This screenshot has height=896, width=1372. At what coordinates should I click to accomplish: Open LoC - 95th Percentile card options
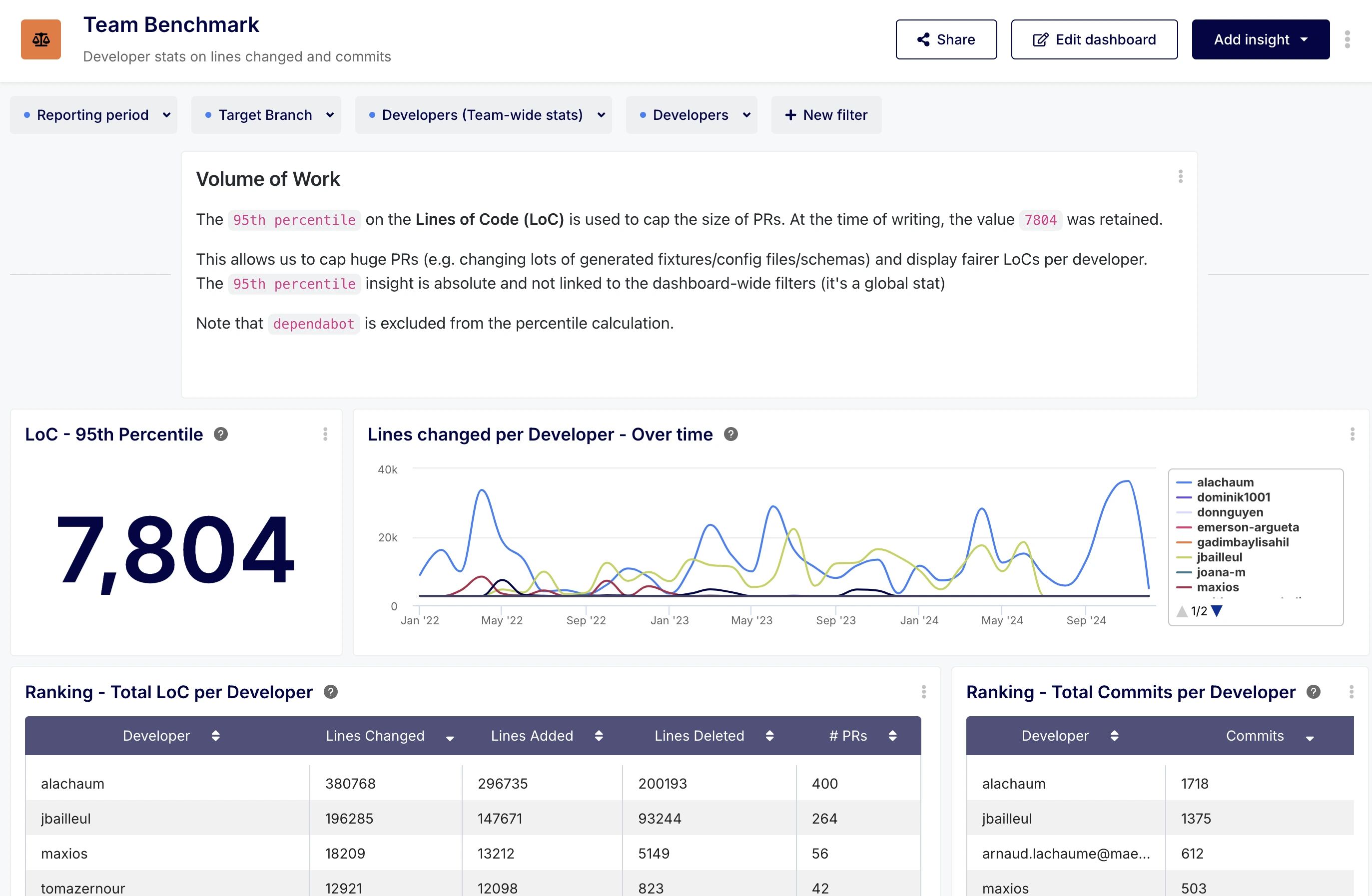click(x=325, y=434)
